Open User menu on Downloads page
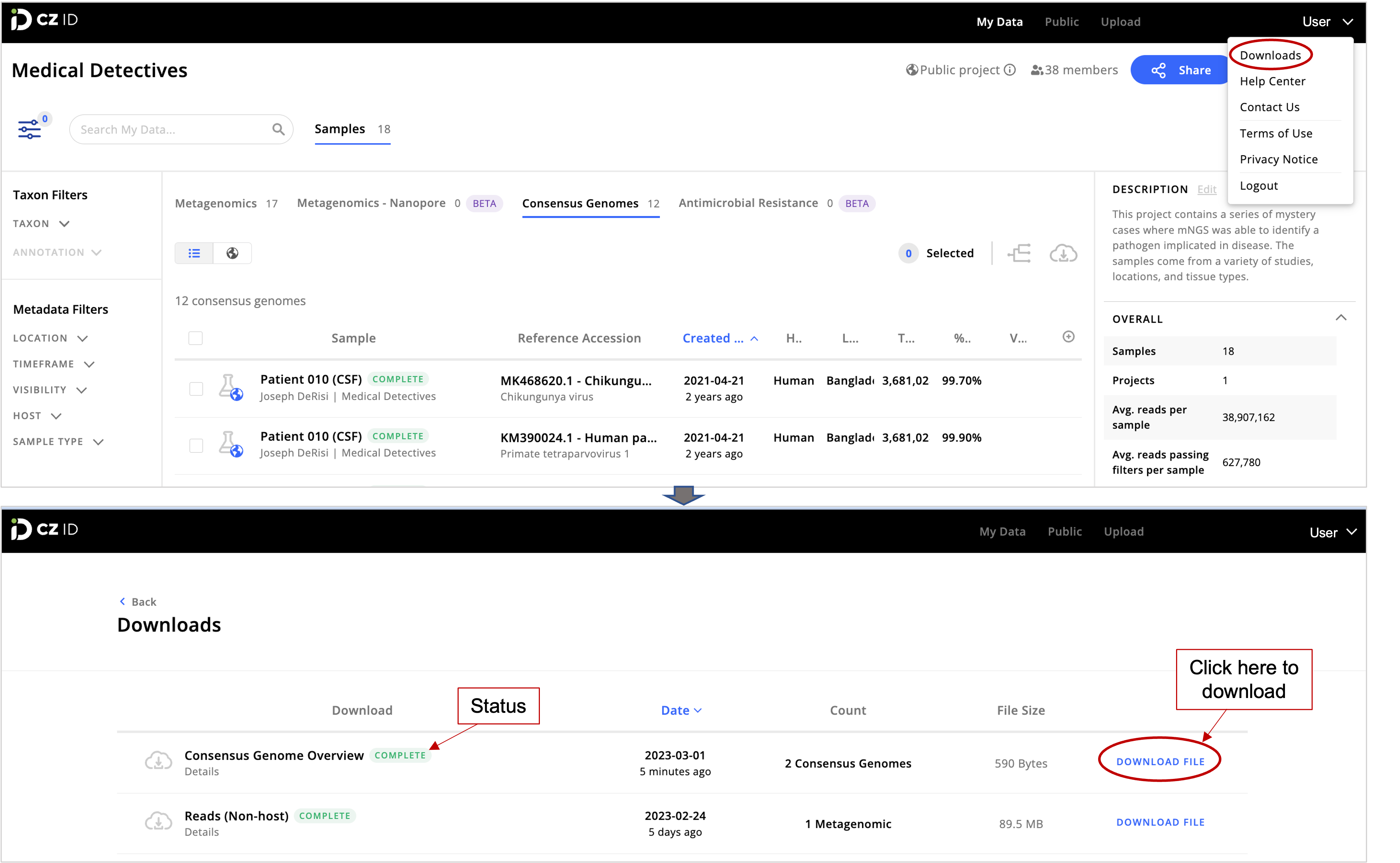This screenshot has height=863, width=1400. click(1333, 533)
